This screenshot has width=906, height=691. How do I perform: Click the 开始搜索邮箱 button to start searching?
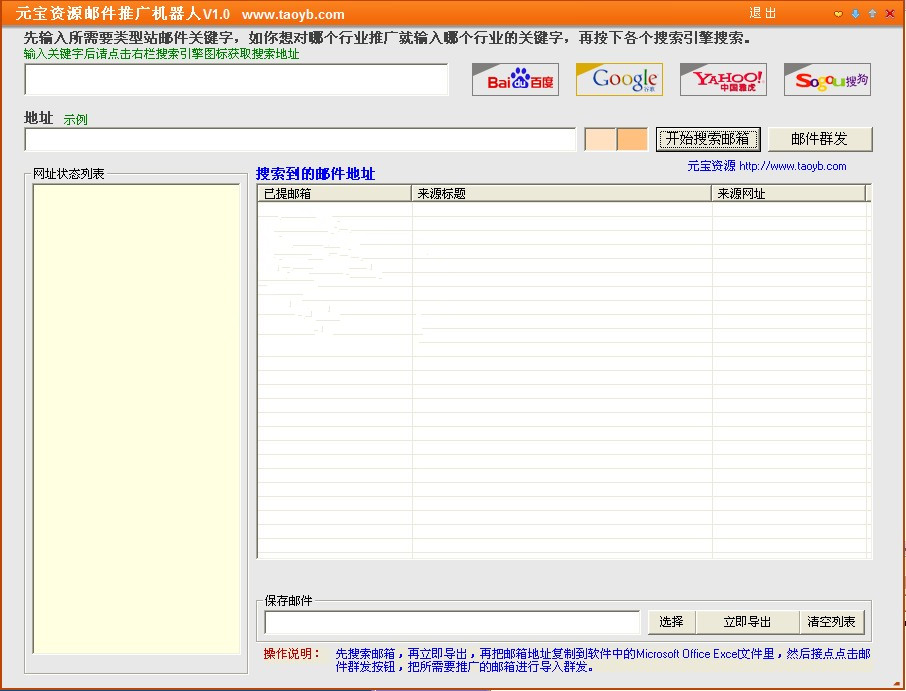coord(708,139)
